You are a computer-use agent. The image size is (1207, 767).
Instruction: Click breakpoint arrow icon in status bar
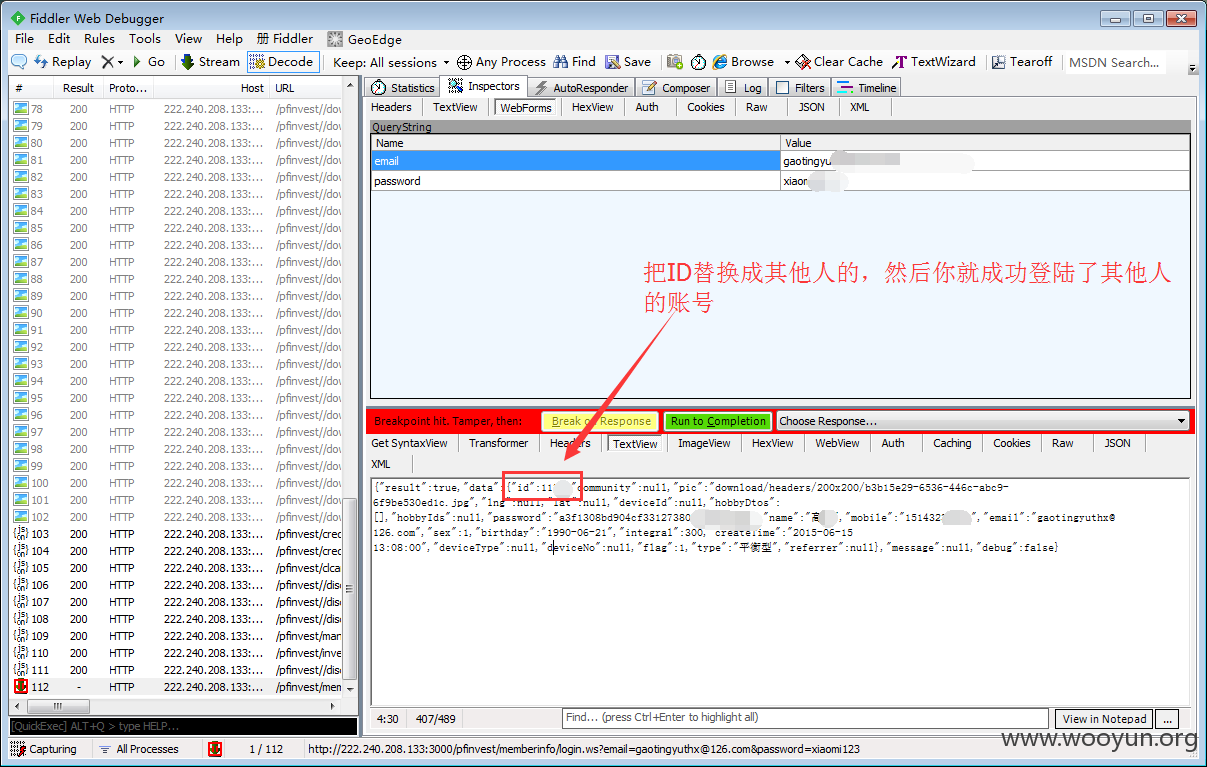pyautogui.click(x=215, y=749)
